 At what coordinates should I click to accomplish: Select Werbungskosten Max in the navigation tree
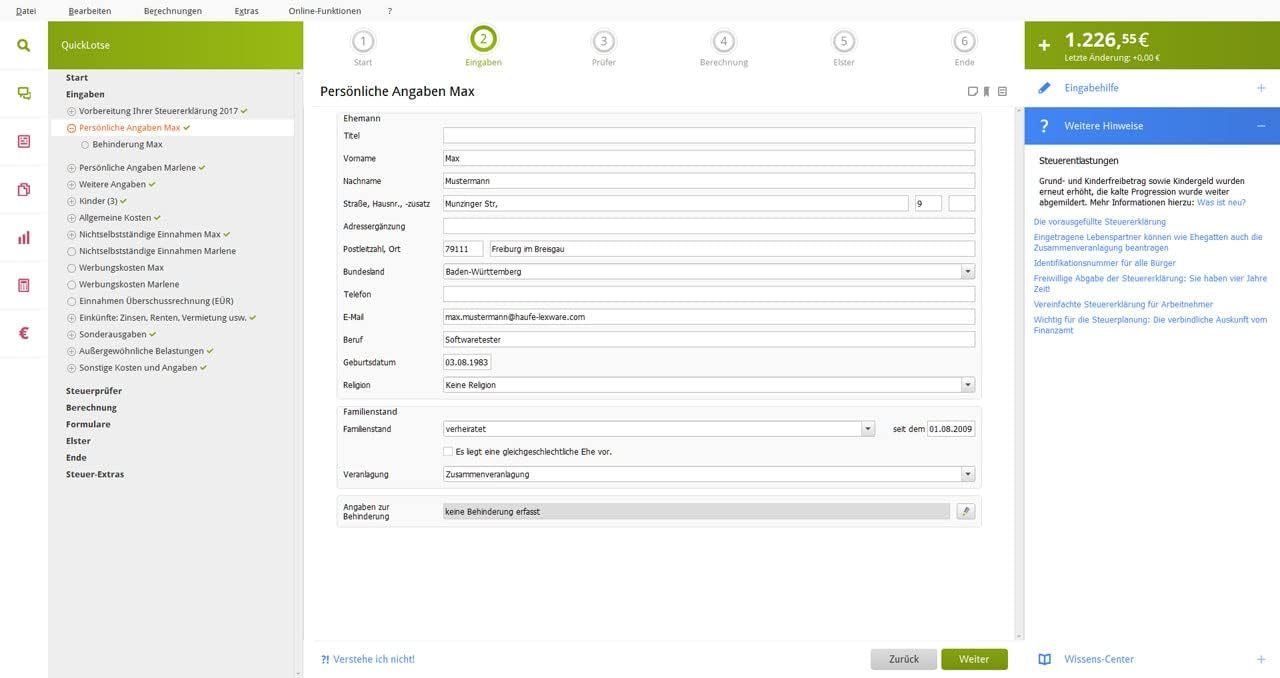click(121, 268)
